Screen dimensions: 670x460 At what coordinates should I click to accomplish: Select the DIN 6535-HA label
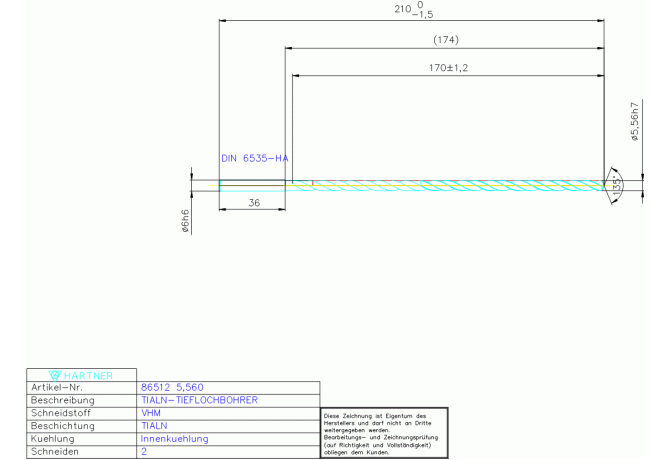click(x=254, y=159)
